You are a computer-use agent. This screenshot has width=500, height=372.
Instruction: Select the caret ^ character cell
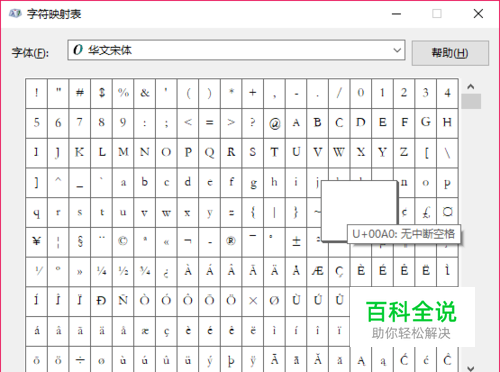point(58,182)
